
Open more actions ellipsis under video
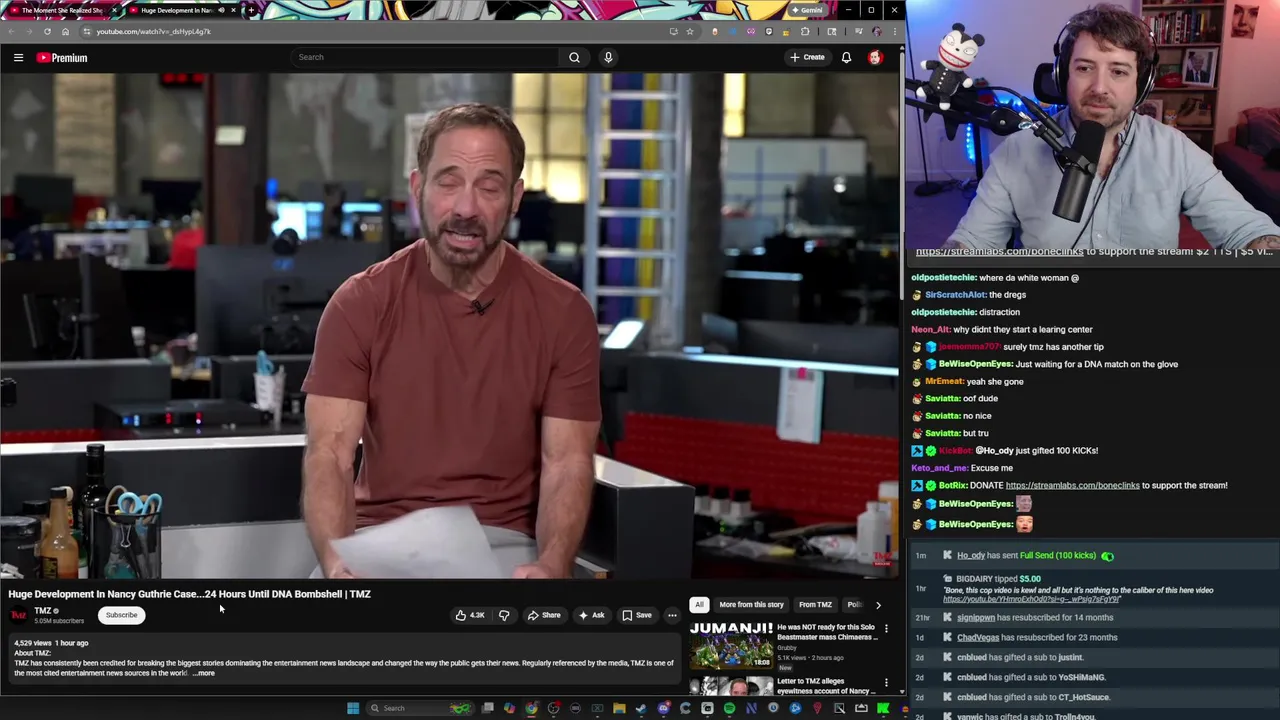tap(672, 615)
